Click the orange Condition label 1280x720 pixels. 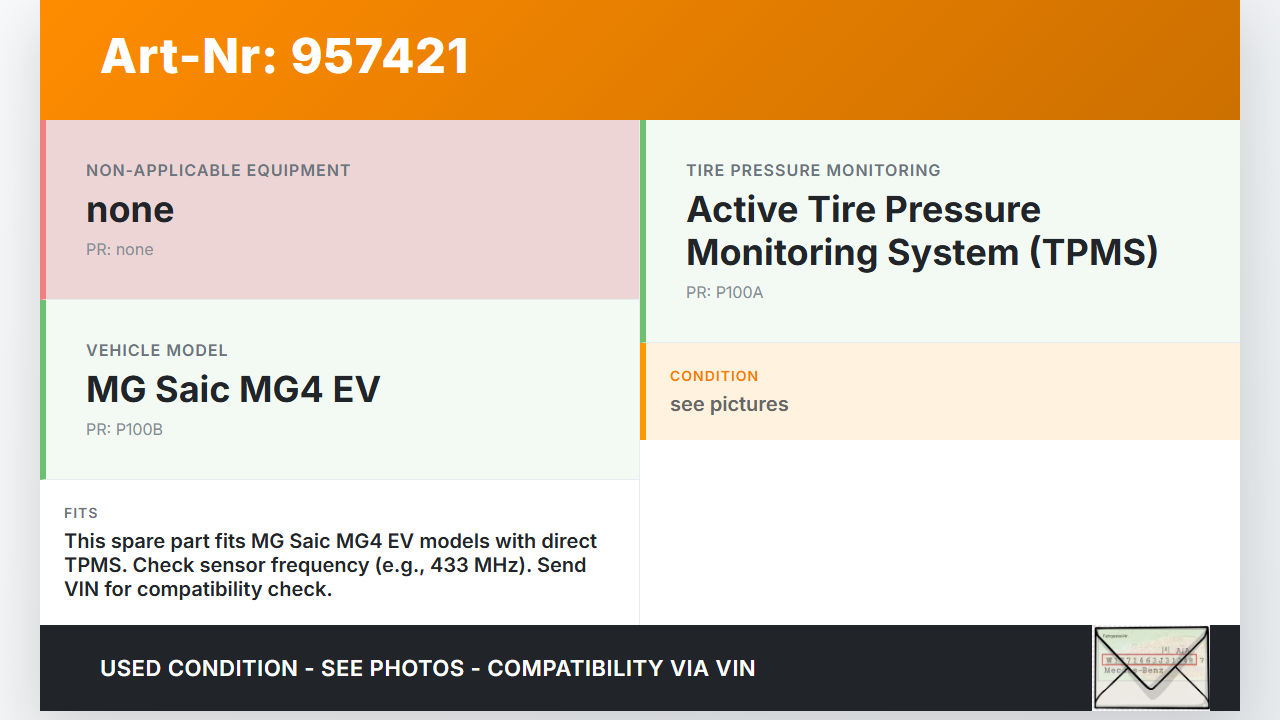(x=714, y=376)
